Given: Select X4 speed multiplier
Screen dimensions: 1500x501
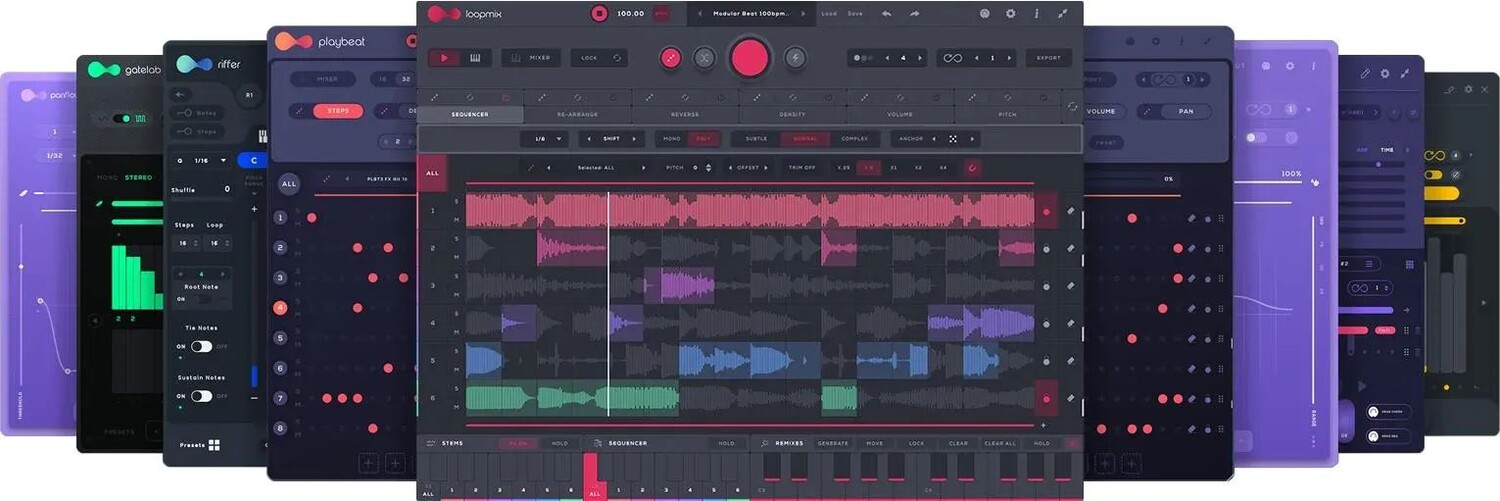Looking at the screenshot, I should pos(943,167).
